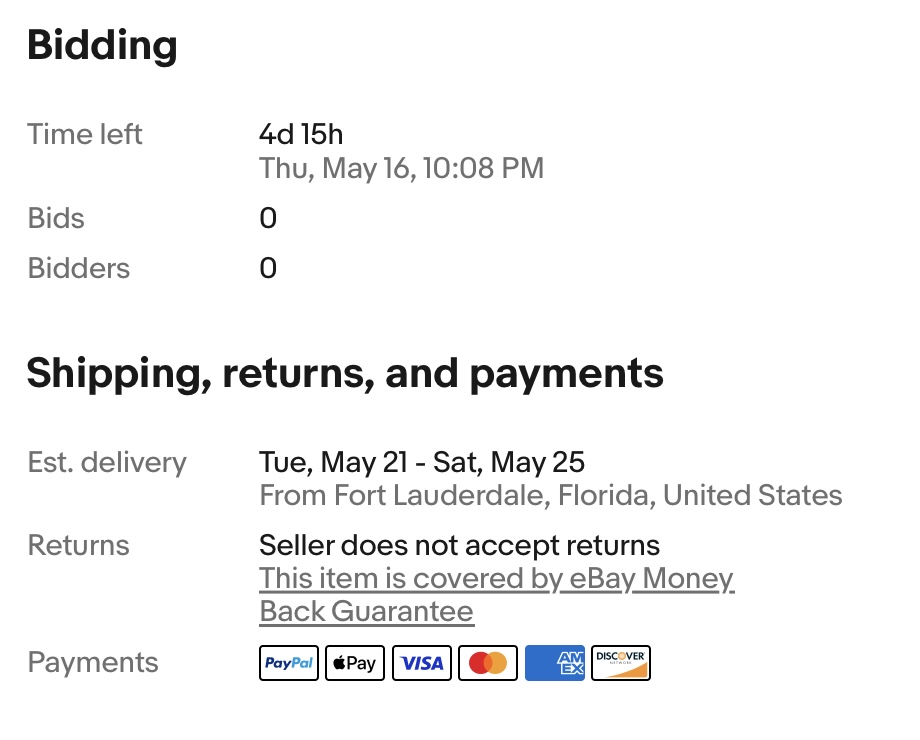This screenshot has width=920, height=740.
Task: Click the Discover card icon
Action: coord(621,663)
